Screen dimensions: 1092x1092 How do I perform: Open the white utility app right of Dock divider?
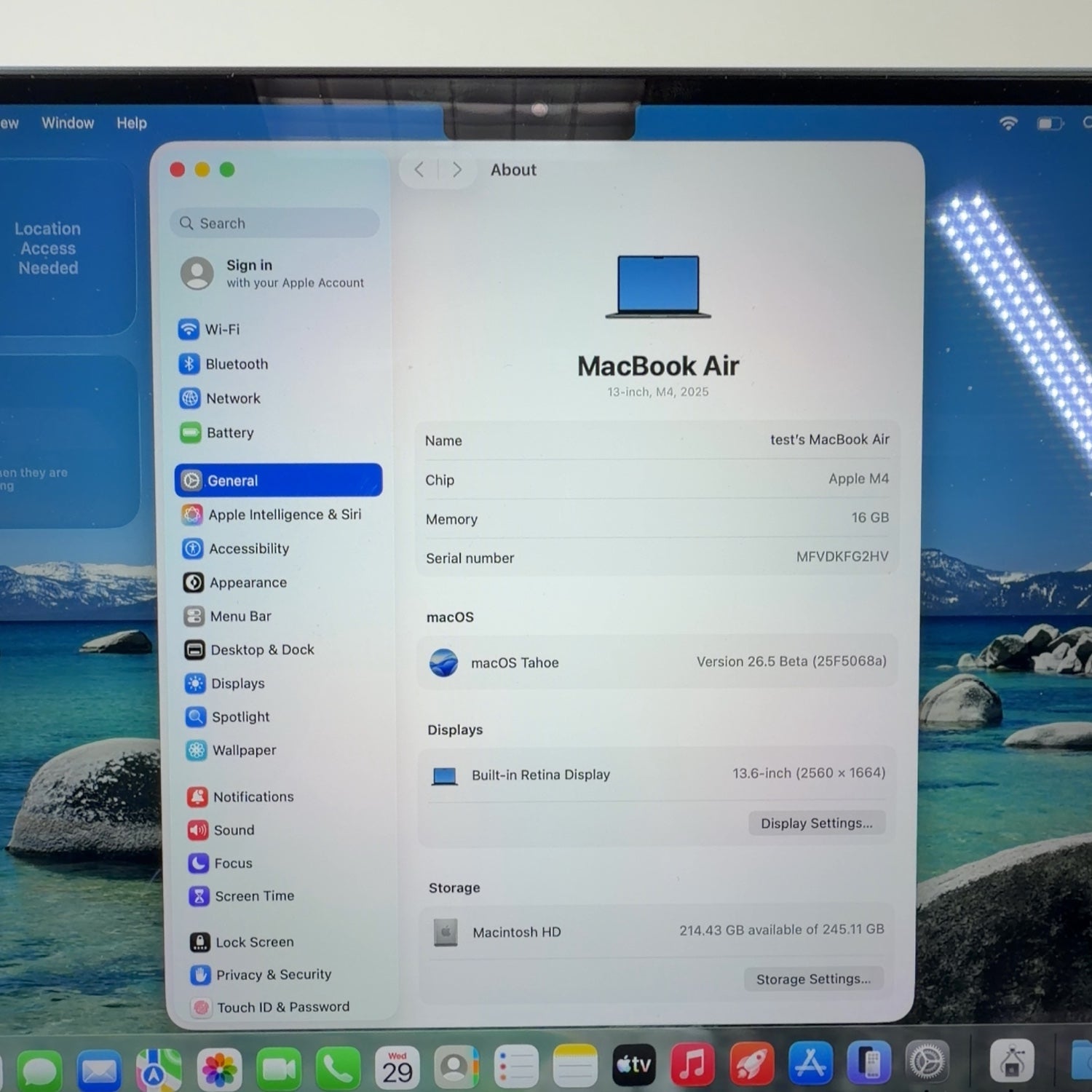coord(1012,1061)
